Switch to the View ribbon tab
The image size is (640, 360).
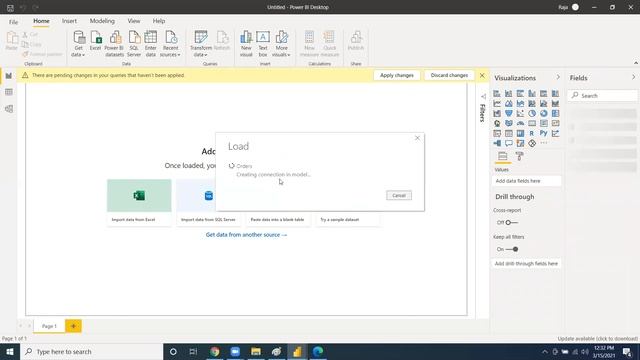click(x=133, y=21)
